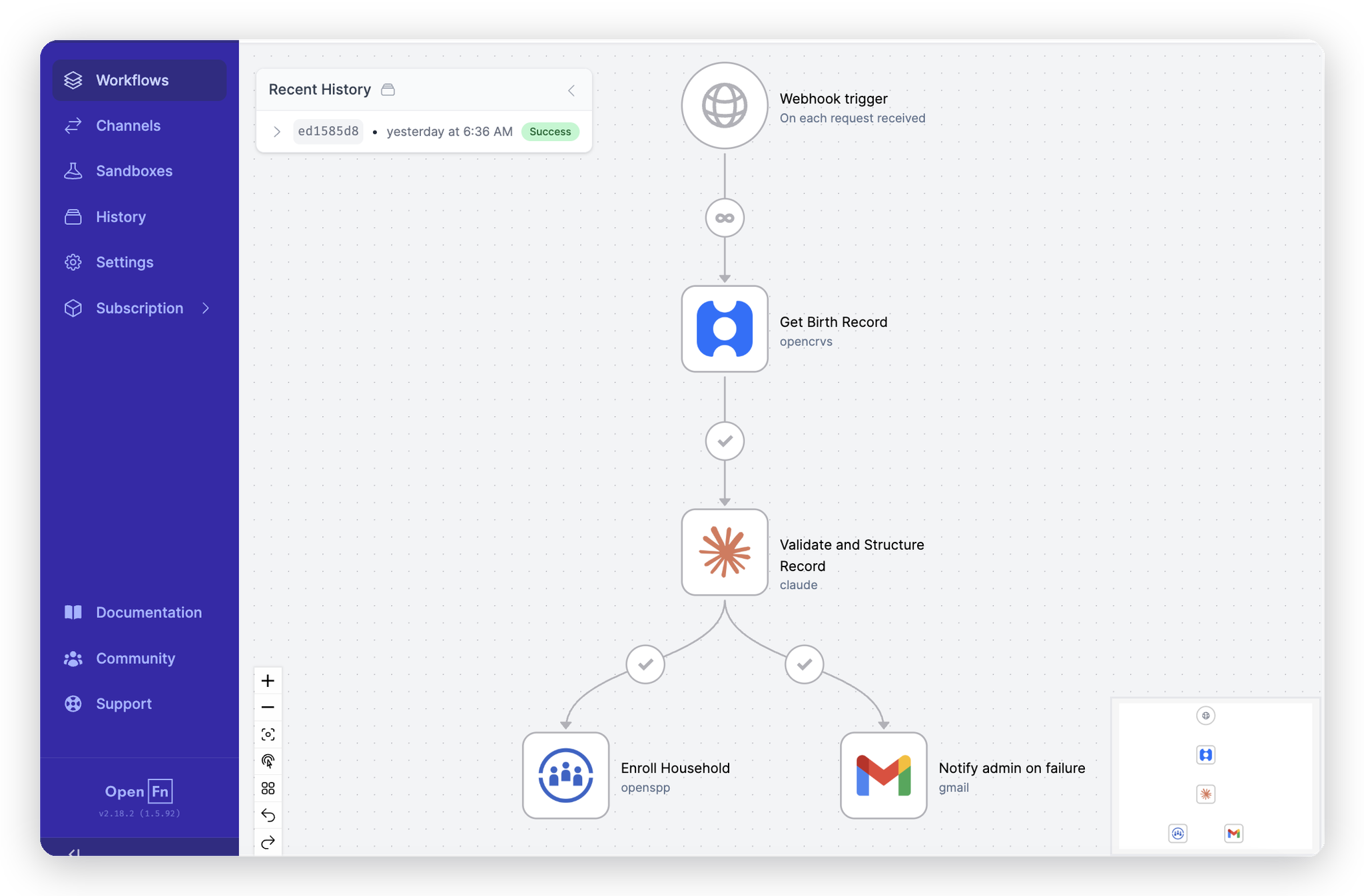
Task: Click the Documentation book icon
Action: 73,612
